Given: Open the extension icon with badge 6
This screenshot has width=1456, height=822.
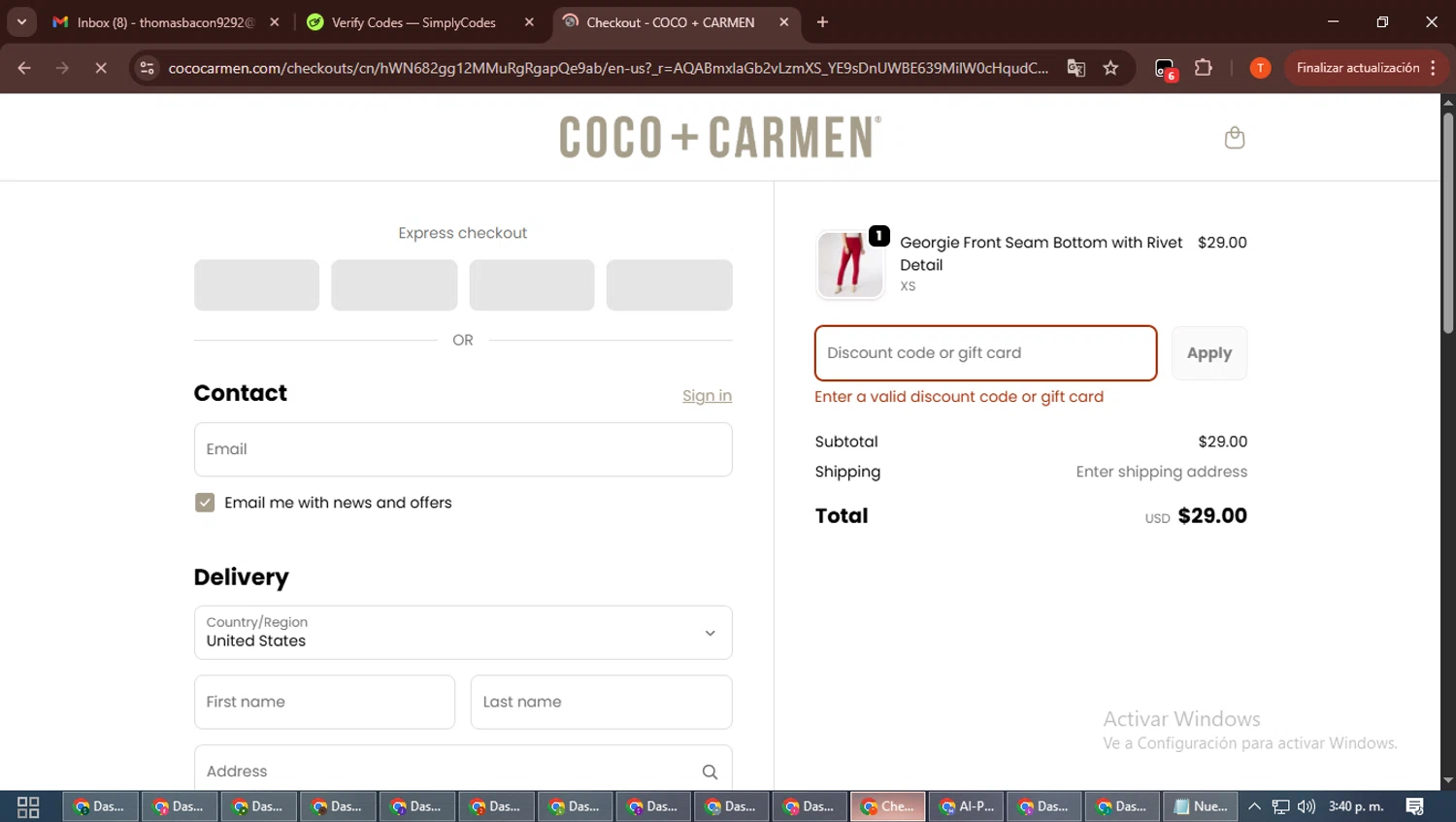Looking at the screenshot, I should coord(1165,69).
